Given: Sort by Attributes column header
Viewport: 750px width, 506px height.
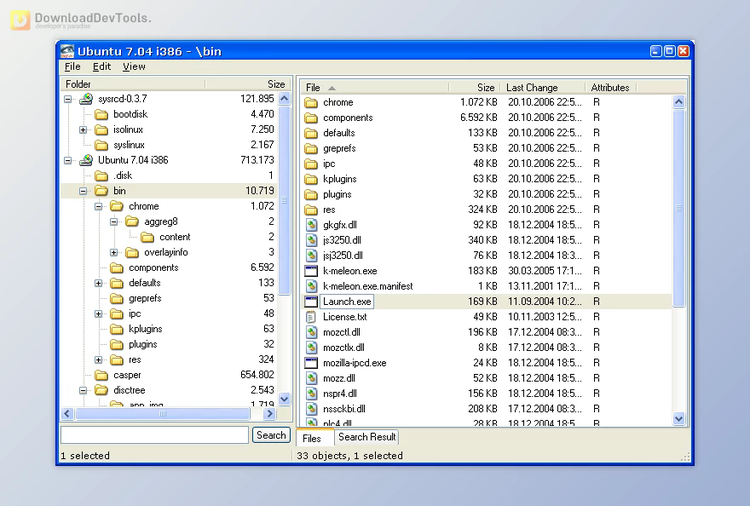Looking at the screenshot, I should tap(611, 88).
